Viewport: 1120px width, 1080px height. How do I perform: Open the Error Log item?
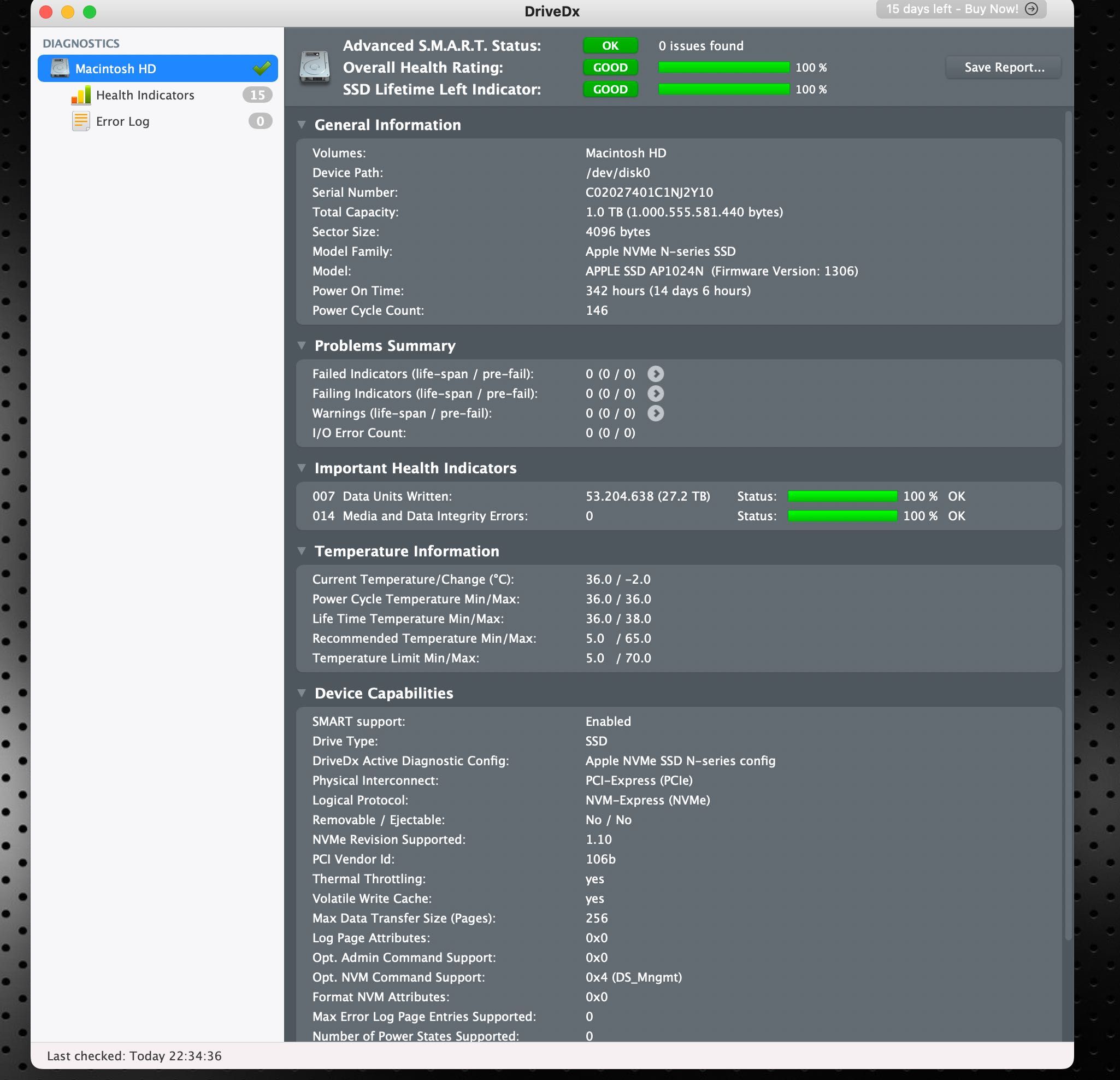coord(122,121)
